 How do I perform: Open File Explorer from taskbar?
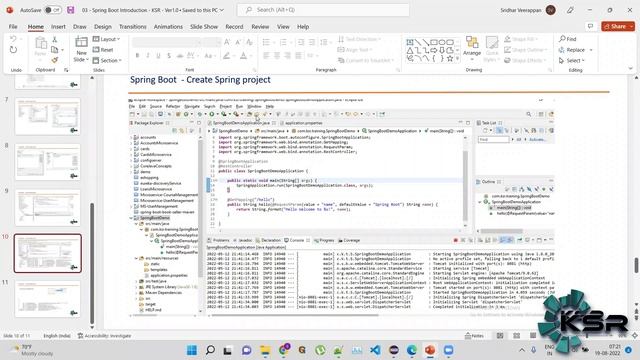265,350
